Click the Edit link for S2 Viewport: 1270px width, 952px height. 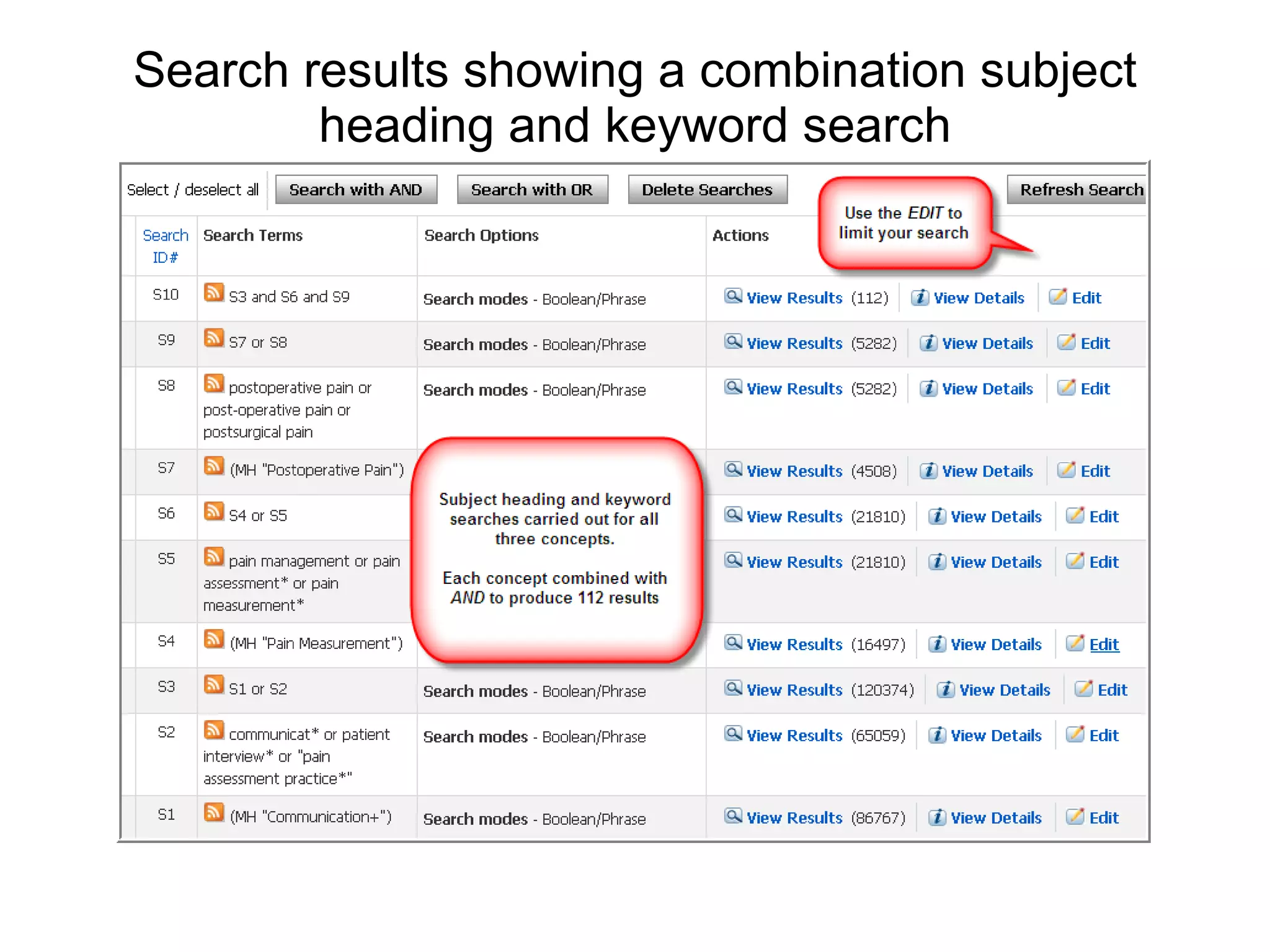[1104, 736]
